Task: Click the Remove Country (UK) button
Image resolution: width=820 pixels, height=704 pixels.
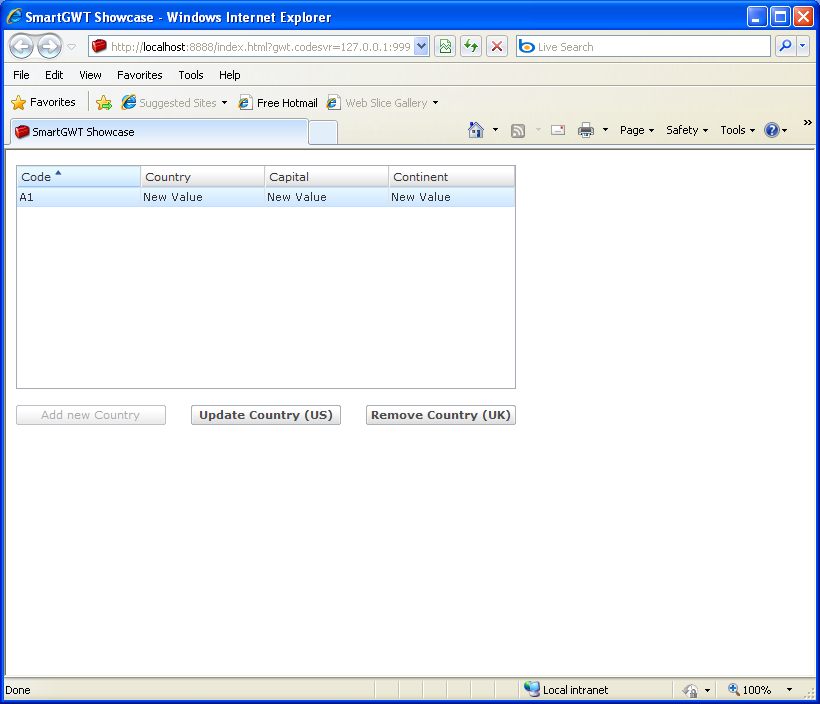Action: click(441, 415)
